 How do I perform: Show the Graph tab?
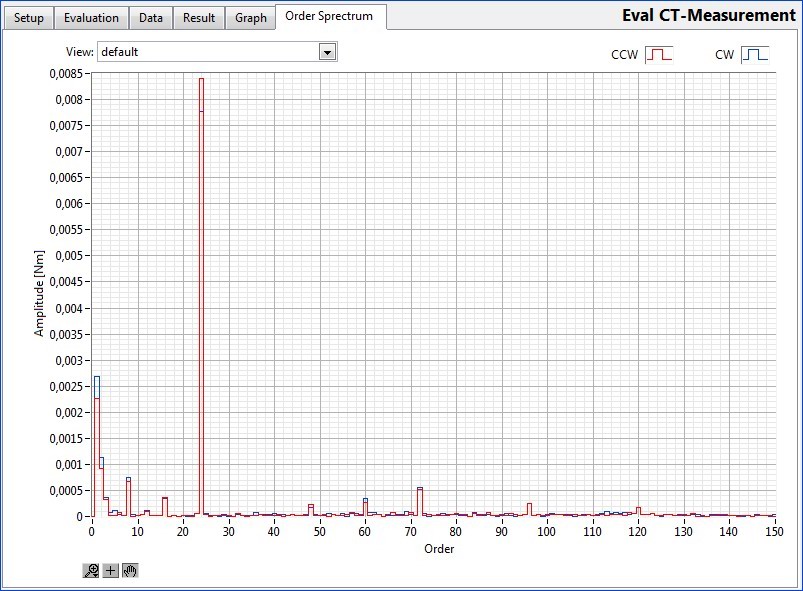pyautogui.click(x=251, y=18)
